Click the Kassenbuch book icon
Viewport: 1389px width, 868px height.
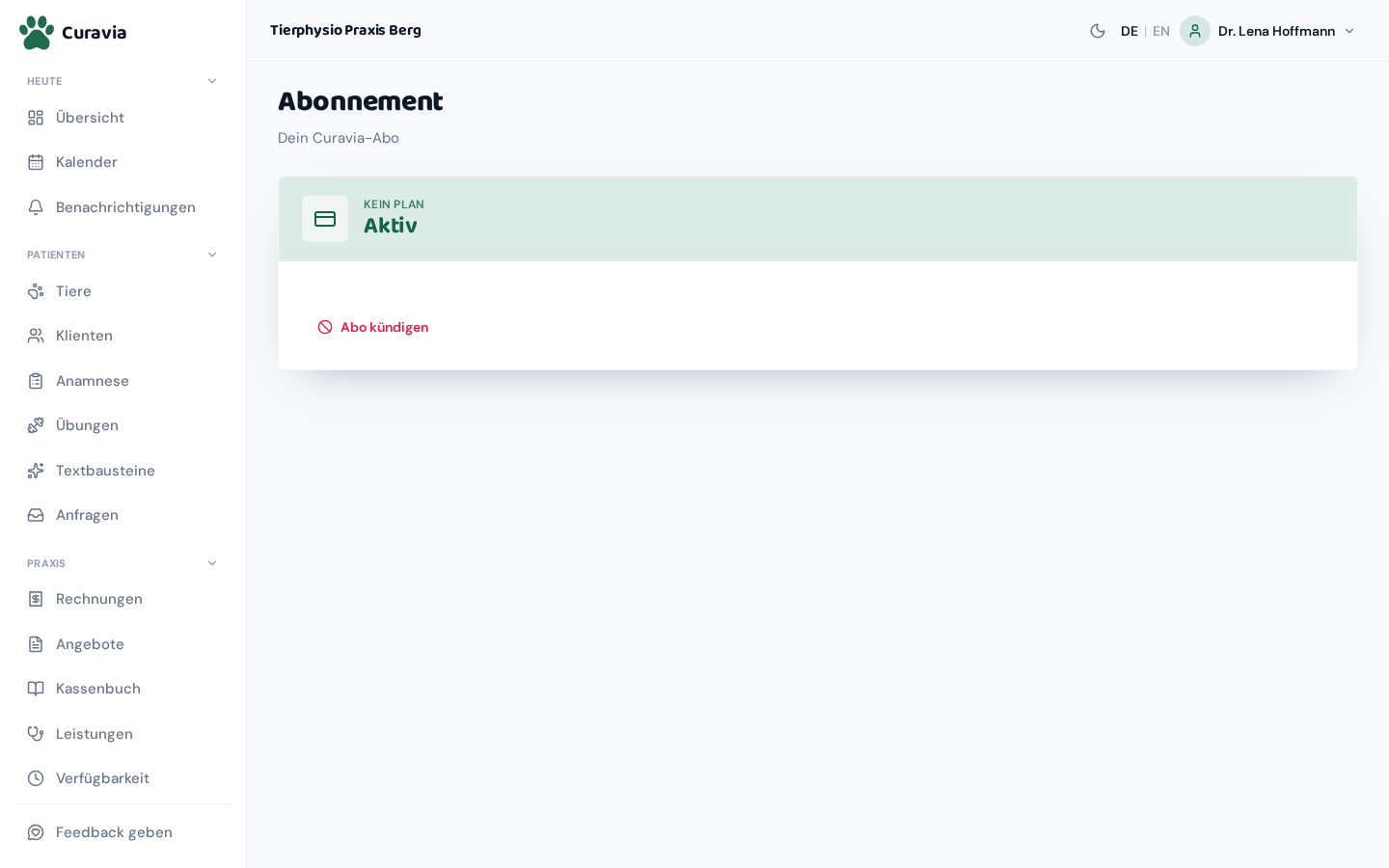(x=36, y=689)
